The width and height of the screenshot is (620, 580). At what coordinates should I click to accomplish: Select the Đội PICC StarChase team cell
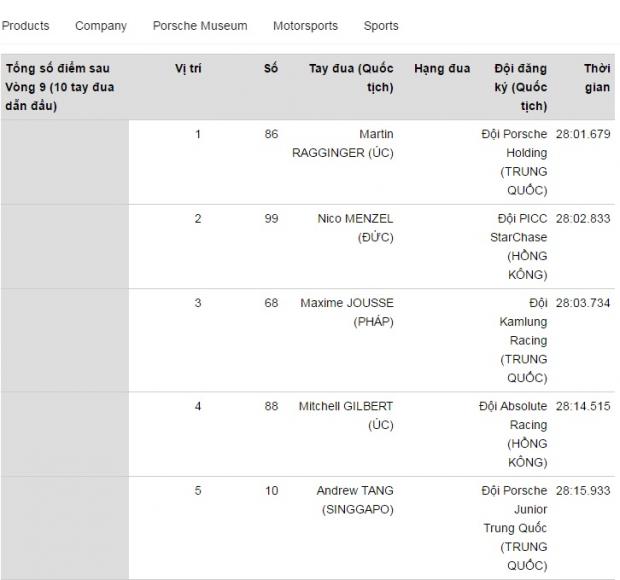[x=519, y=246]
